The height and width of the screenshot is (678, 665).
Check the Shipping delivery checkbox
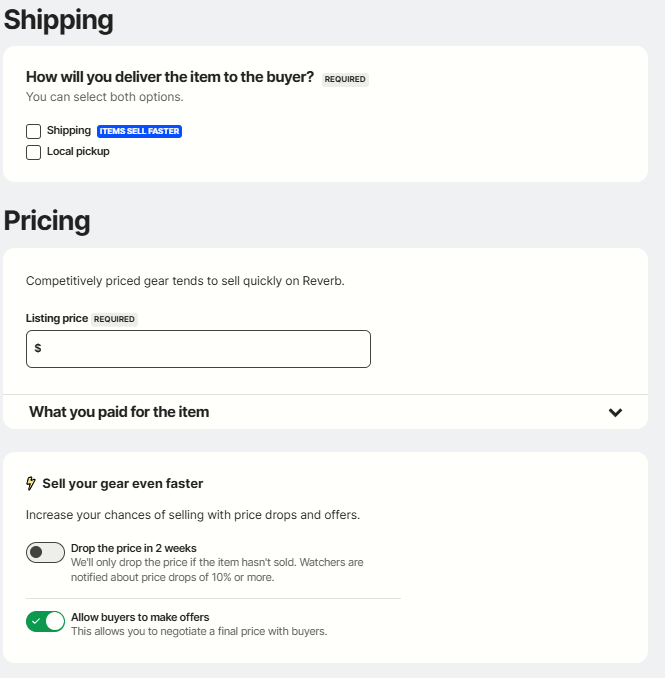coord(33,131)
